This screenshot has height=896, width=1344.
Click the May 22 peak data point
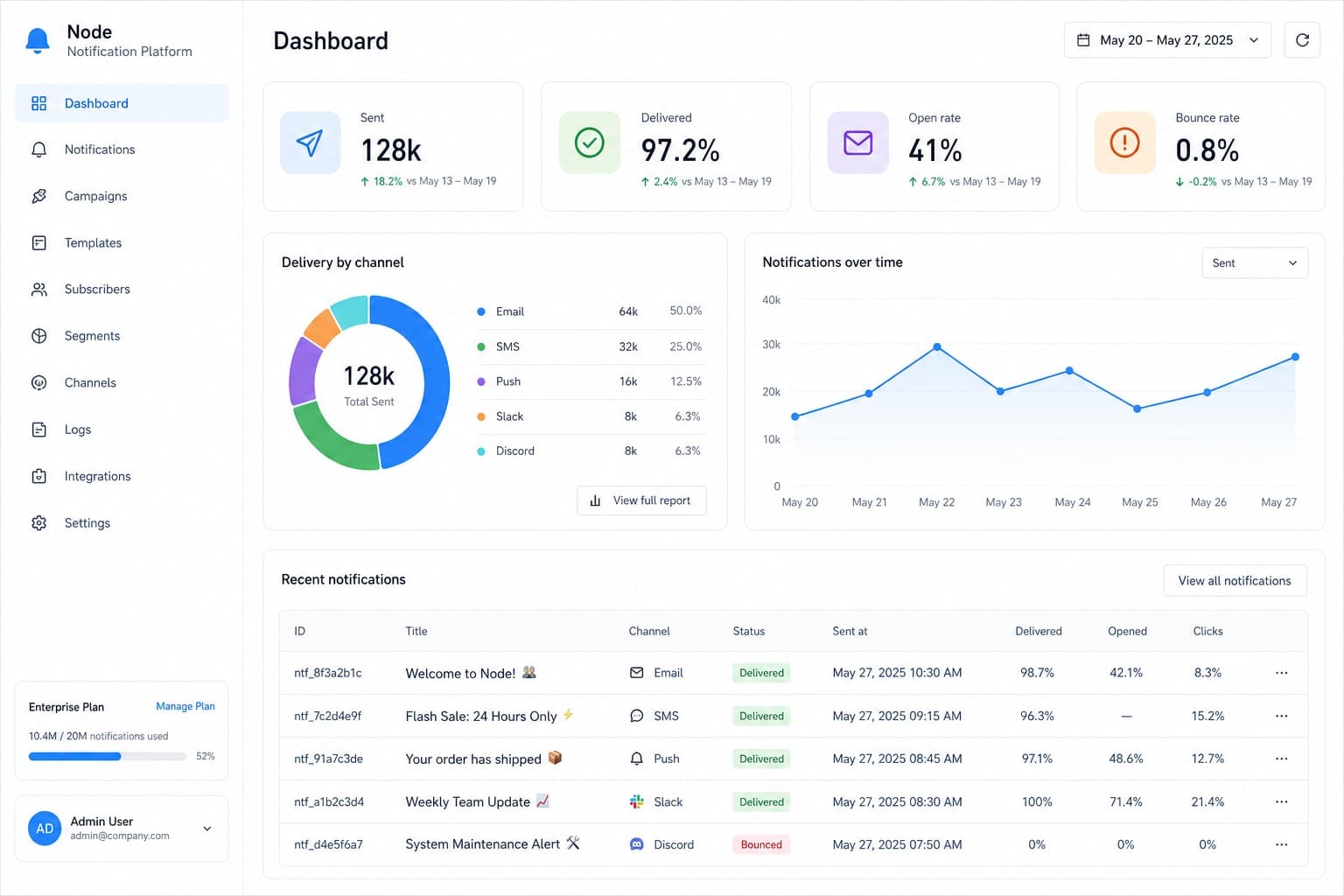pyautogui.click(x=937, y=347)
